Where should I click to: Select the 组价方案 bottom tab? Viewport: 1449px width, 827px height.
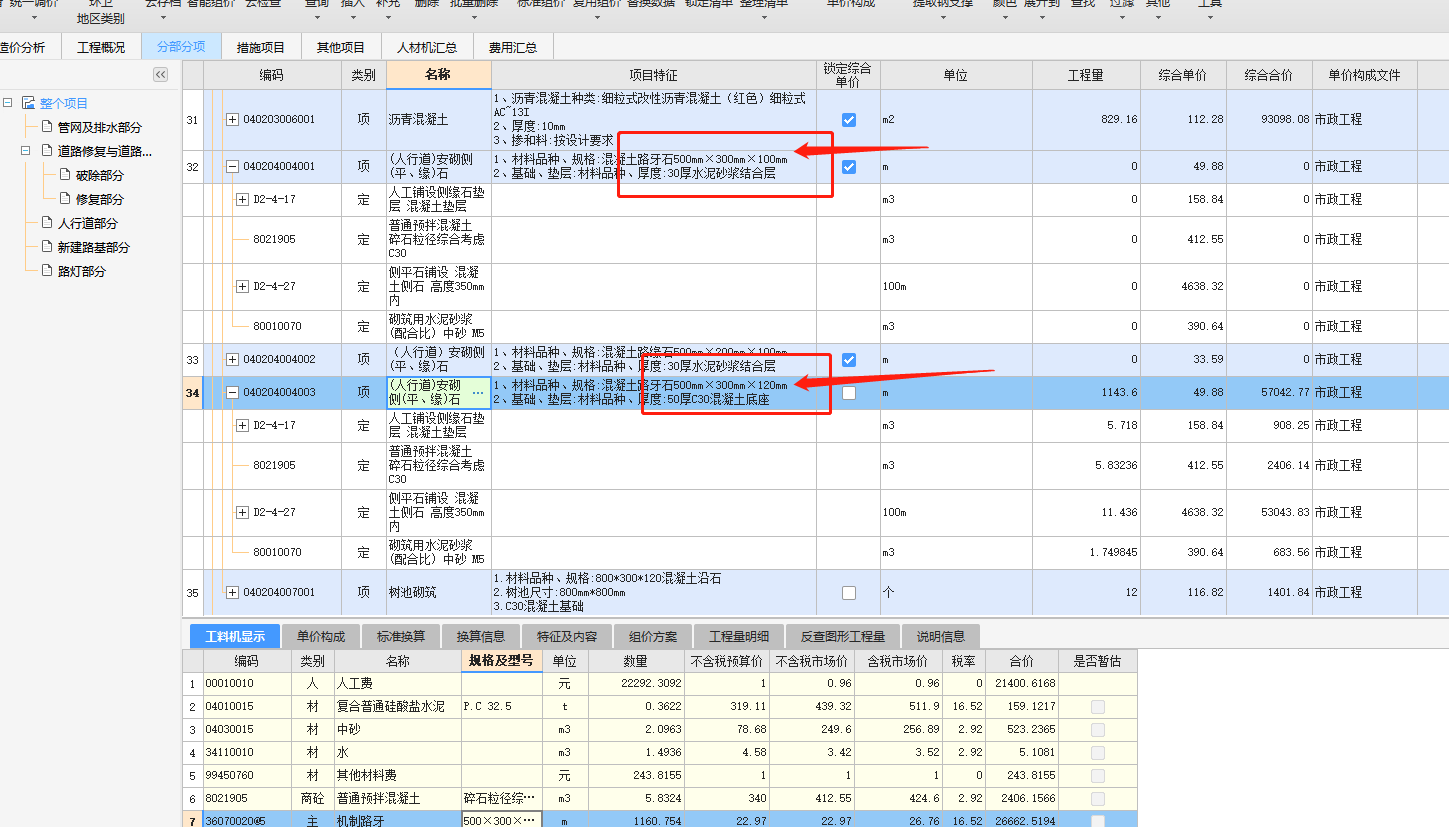pos(653,636)
